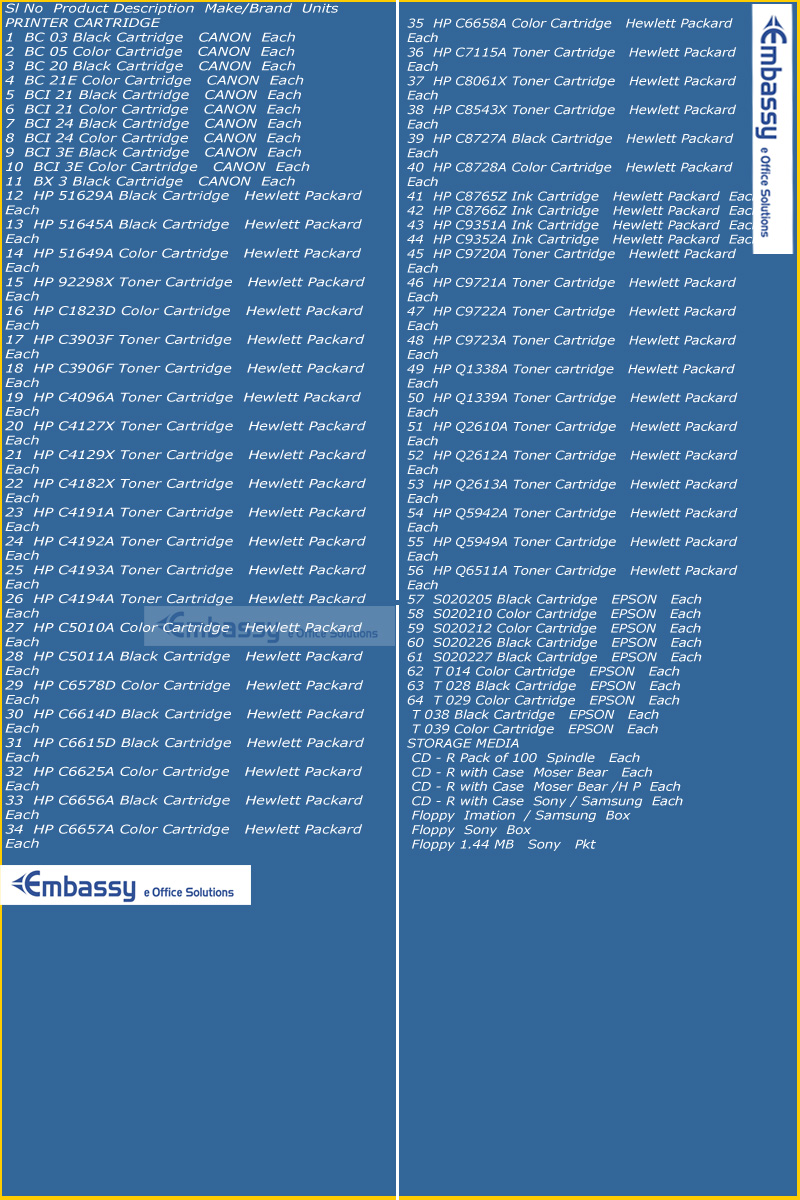Select row '19 HP C4096A Toner Cartridge'
The height and width of the screenshot is (1200, 800).
point(183,404)
